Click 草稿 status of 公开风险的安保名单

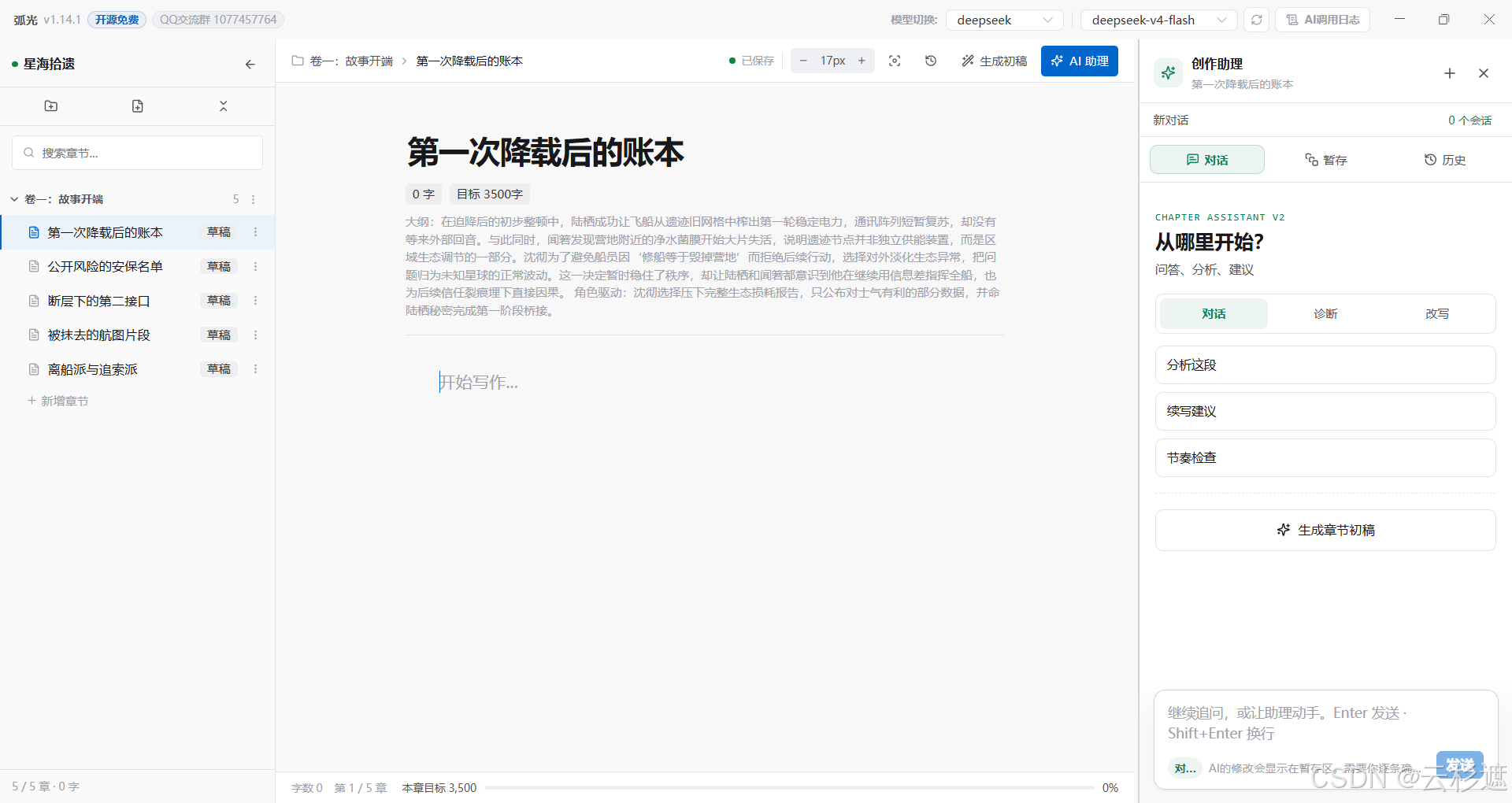[x=219, y=267]
